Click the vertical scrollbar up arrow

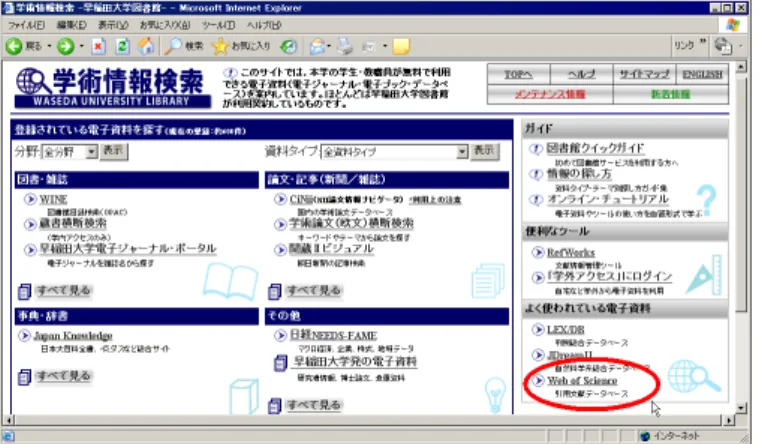click(x=741, y=67)
